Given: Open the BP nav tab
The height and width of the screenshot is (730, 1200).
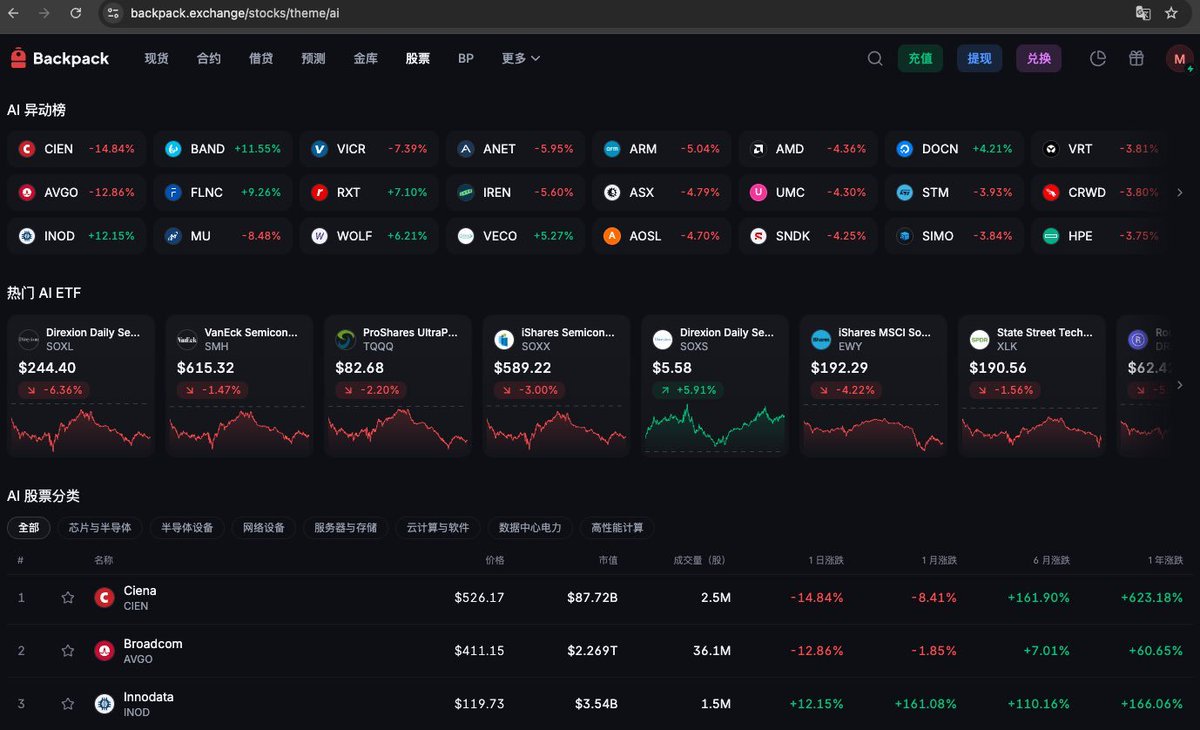Looking at the screenshot, I should (x=466, y=59).
